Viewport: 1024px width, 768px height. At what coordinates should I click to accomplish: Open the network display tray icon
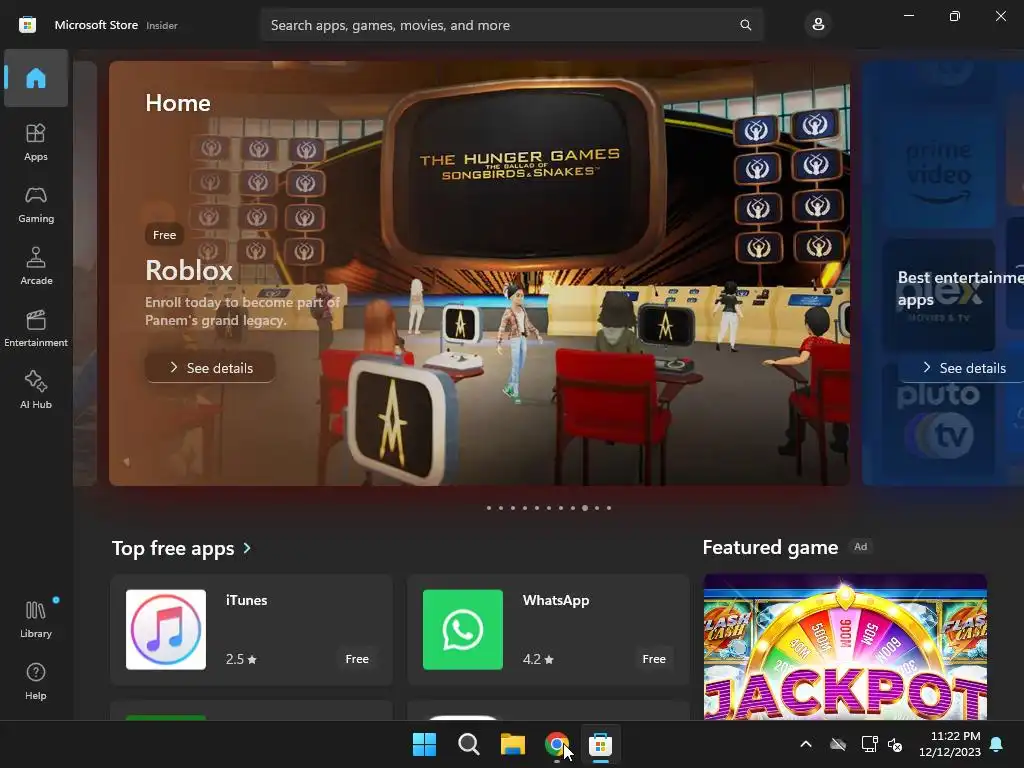pos(869,744)
